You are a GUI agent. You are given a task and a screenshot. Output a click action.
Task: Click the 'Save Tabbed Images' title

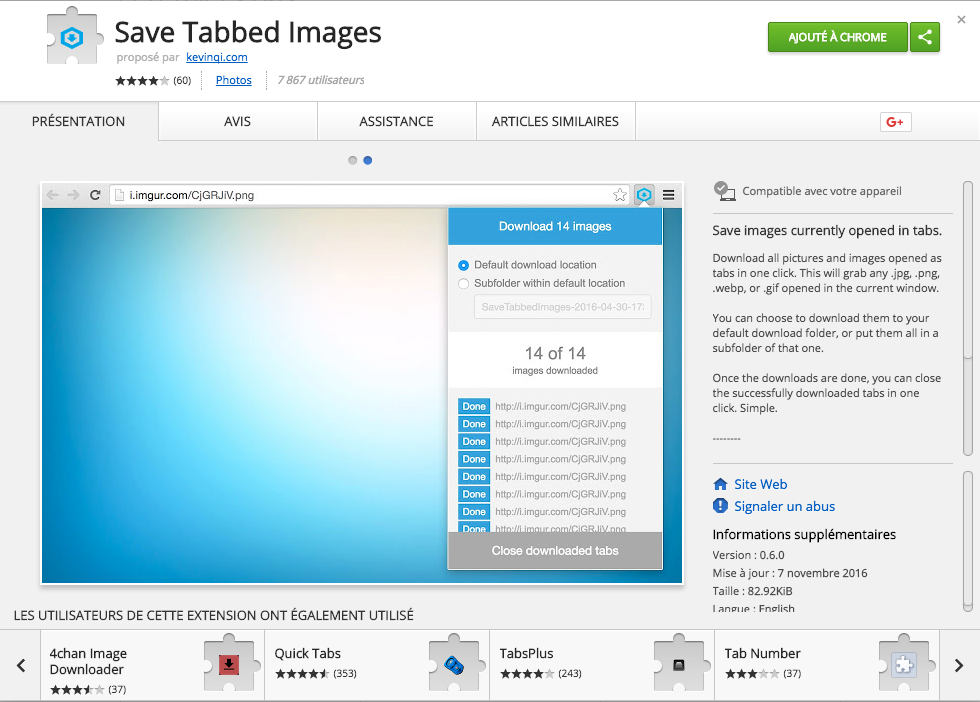pyautogui.click(x=248, y=33)
